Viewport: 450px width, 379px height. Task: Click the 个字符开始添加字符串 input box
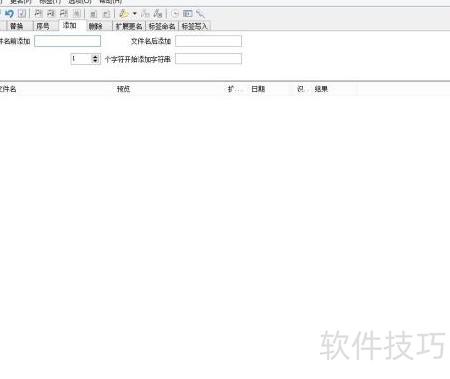(208, 59)
